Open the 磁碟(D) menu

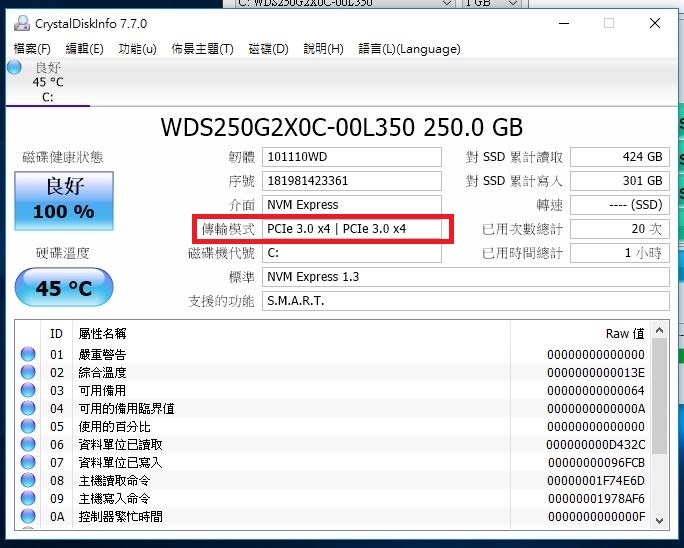pyautogui.click(x=269, y=49)
